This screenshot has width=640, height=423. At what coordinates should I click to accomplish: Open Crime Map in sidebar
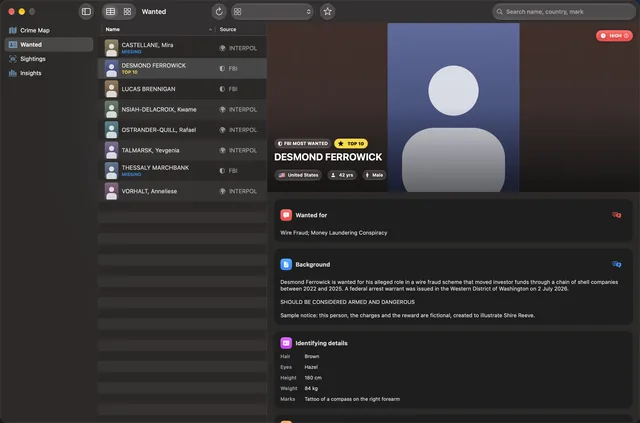click(x=49, y=30)
